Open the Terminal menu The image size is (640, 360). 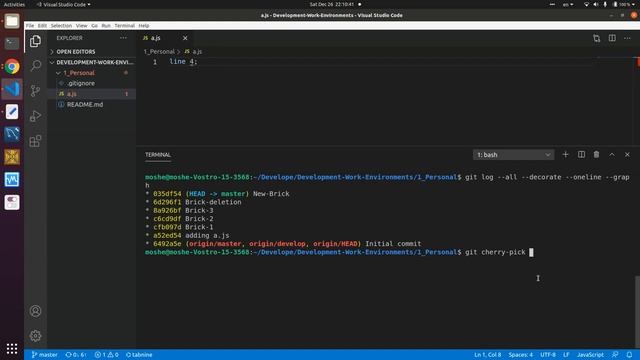click(124, 25)
